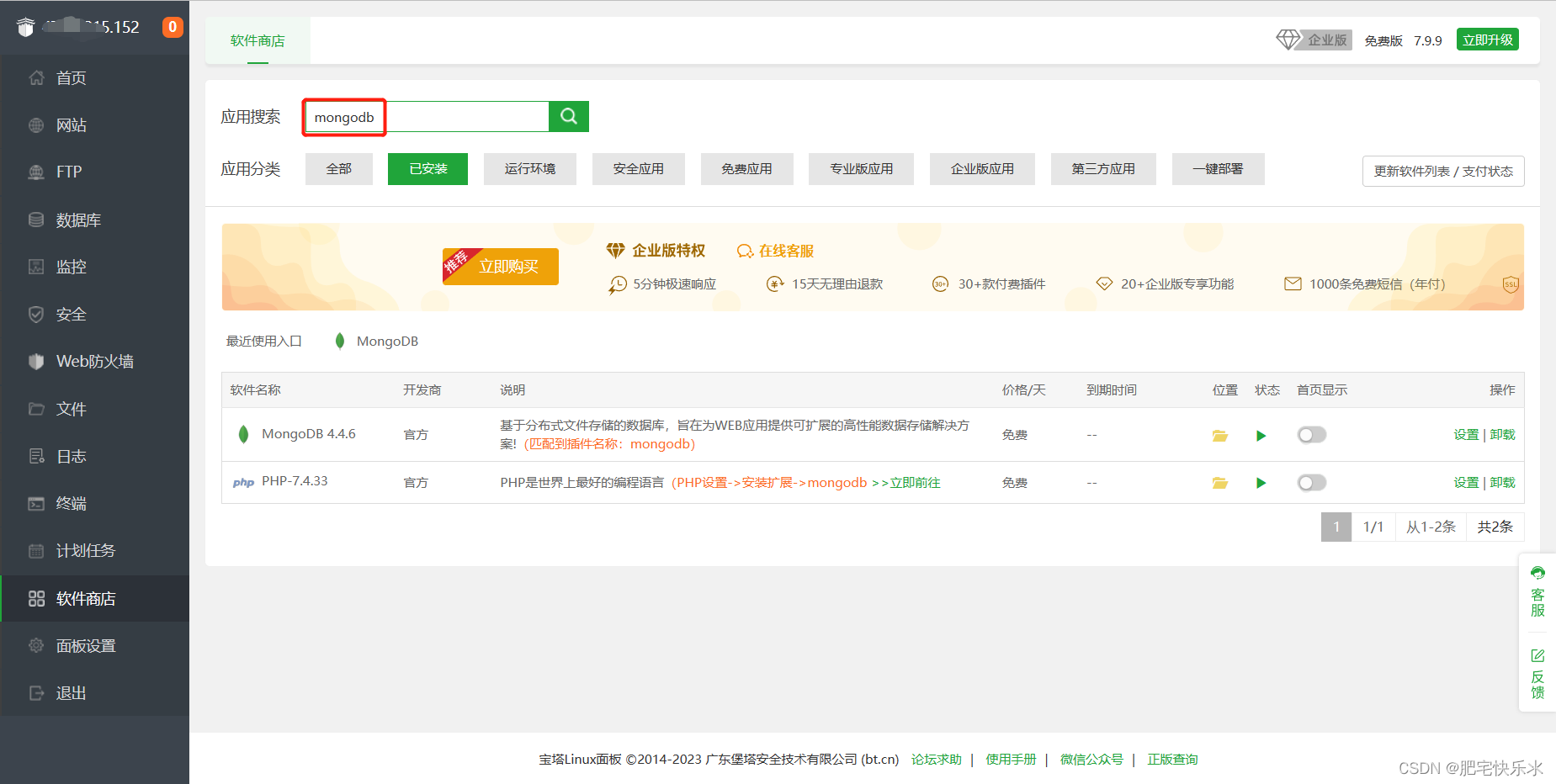Open 设置 for PHP-7.4.33
1556x784 pixels.
1466,483
